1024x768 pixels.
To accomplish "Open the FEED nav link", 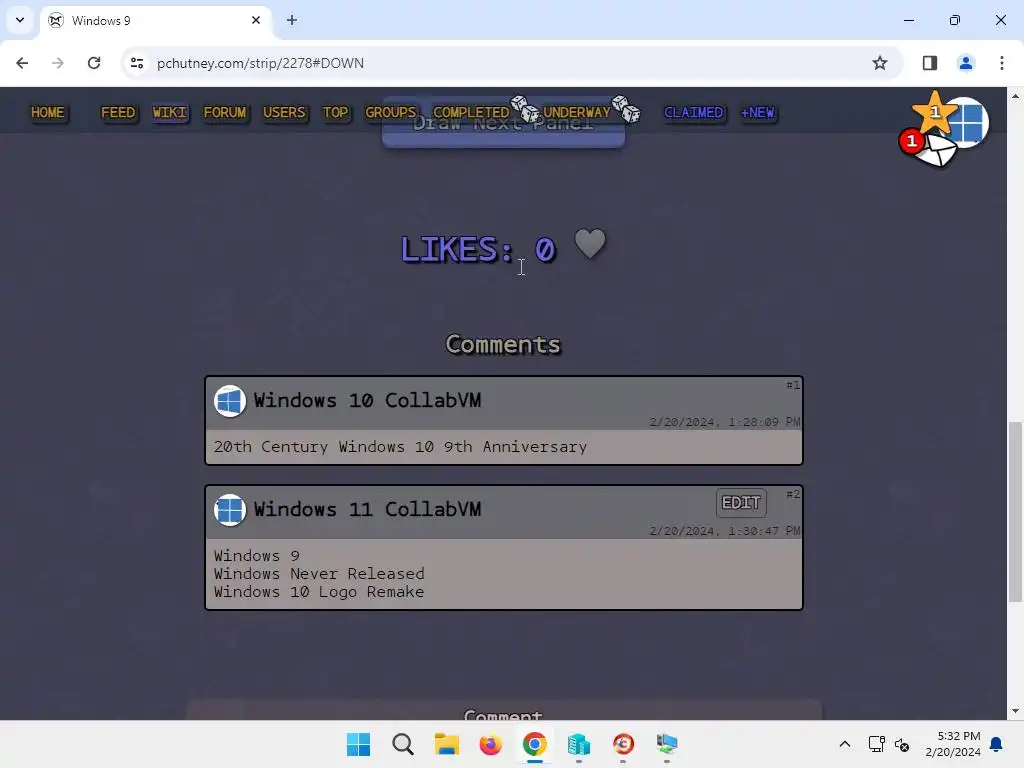I will pos(118,112).
